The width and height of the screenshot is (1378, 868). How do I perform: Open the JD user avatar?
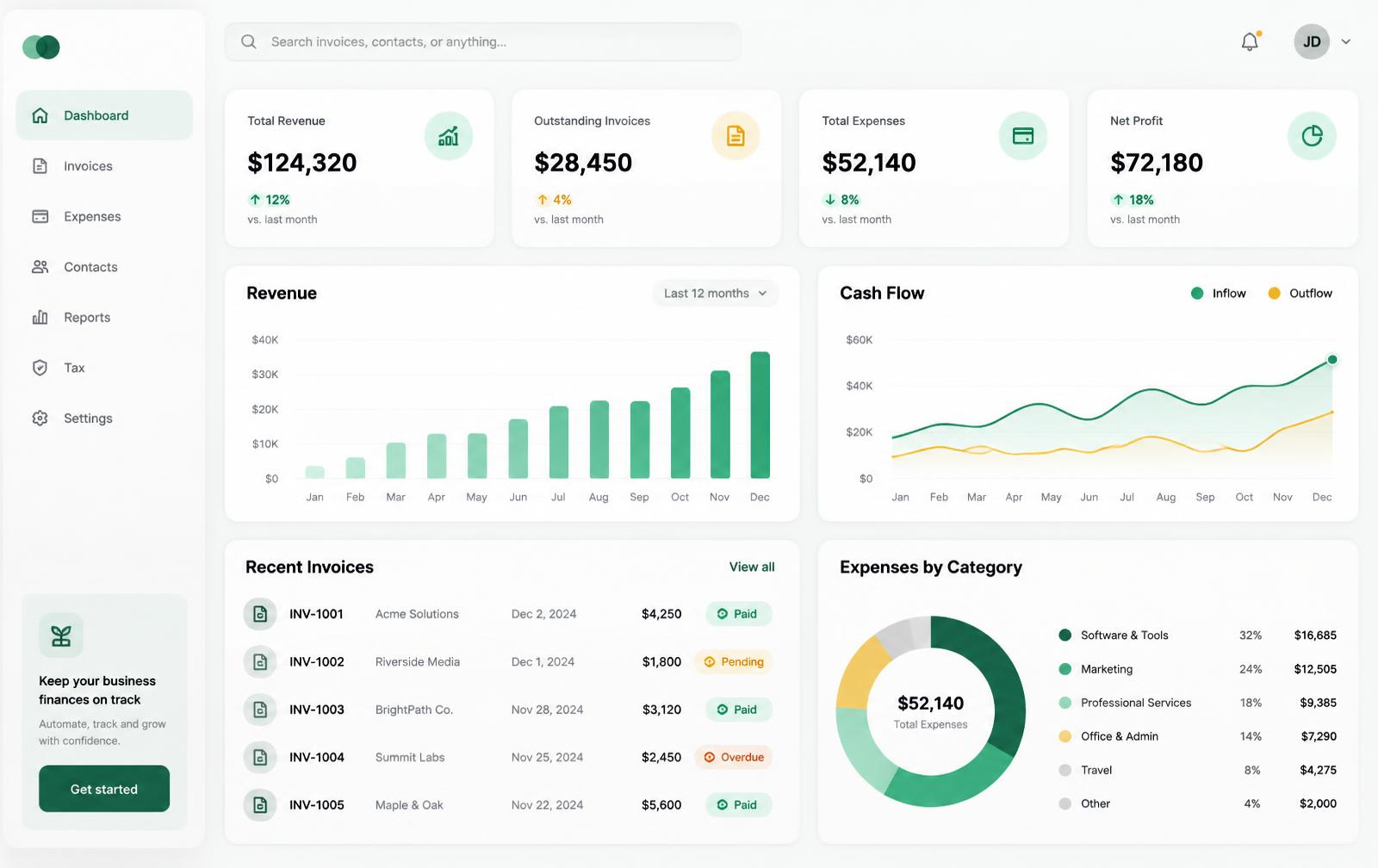coord(1312,41)
